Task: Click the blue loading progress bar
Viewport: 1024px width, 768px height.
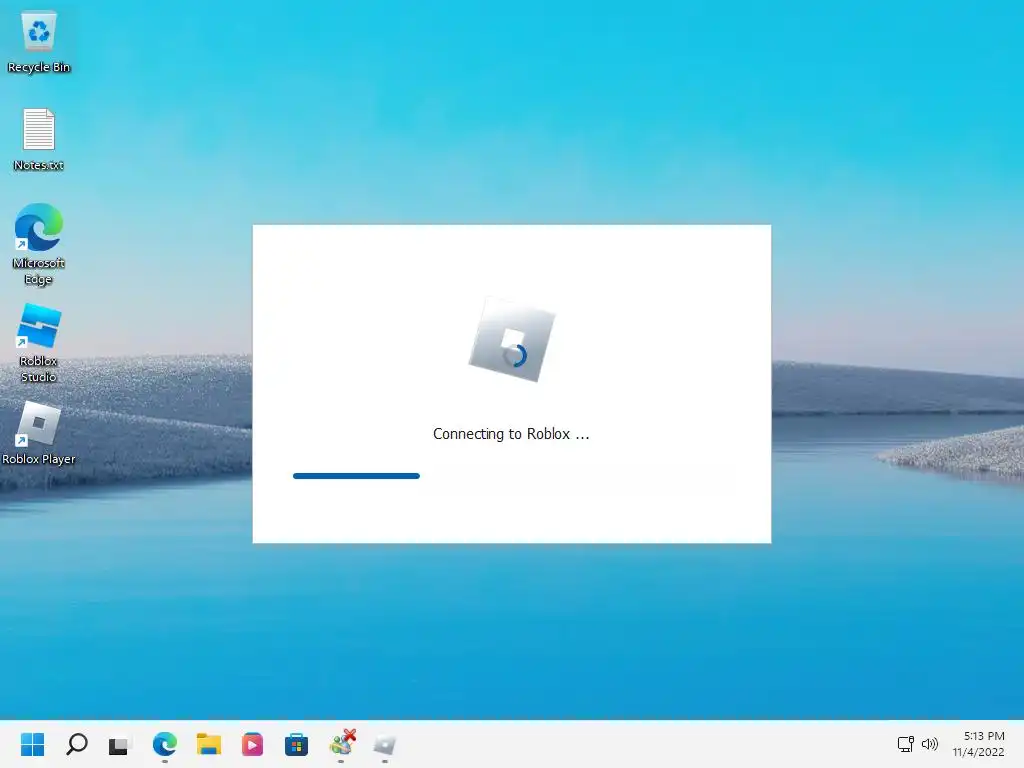Action: [357, 476]
